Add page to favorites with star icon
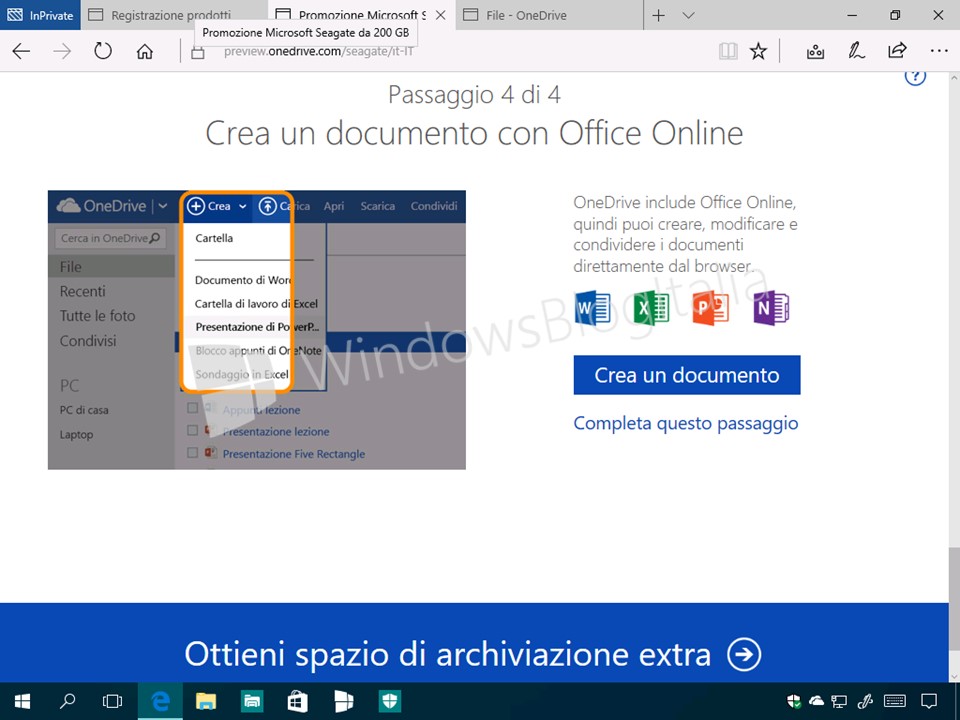This screenshot has height=720, width=960. (758, 51)
